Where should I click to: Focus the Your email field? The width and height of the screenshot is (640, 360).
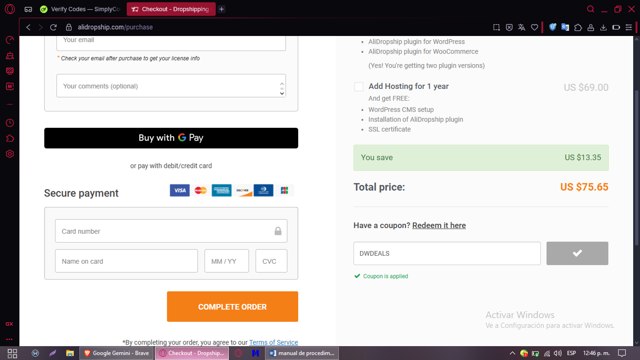(x=171, y=42)
